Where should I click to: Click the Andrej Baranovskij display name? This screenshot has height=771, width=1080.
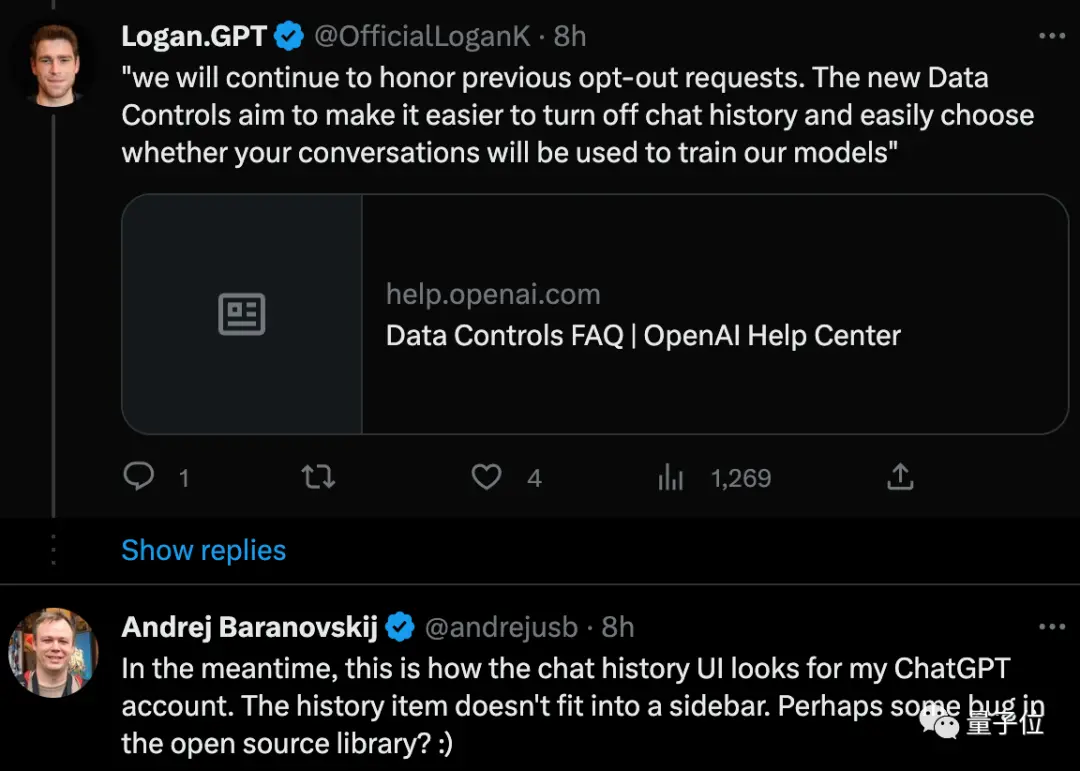pos(249,627)
